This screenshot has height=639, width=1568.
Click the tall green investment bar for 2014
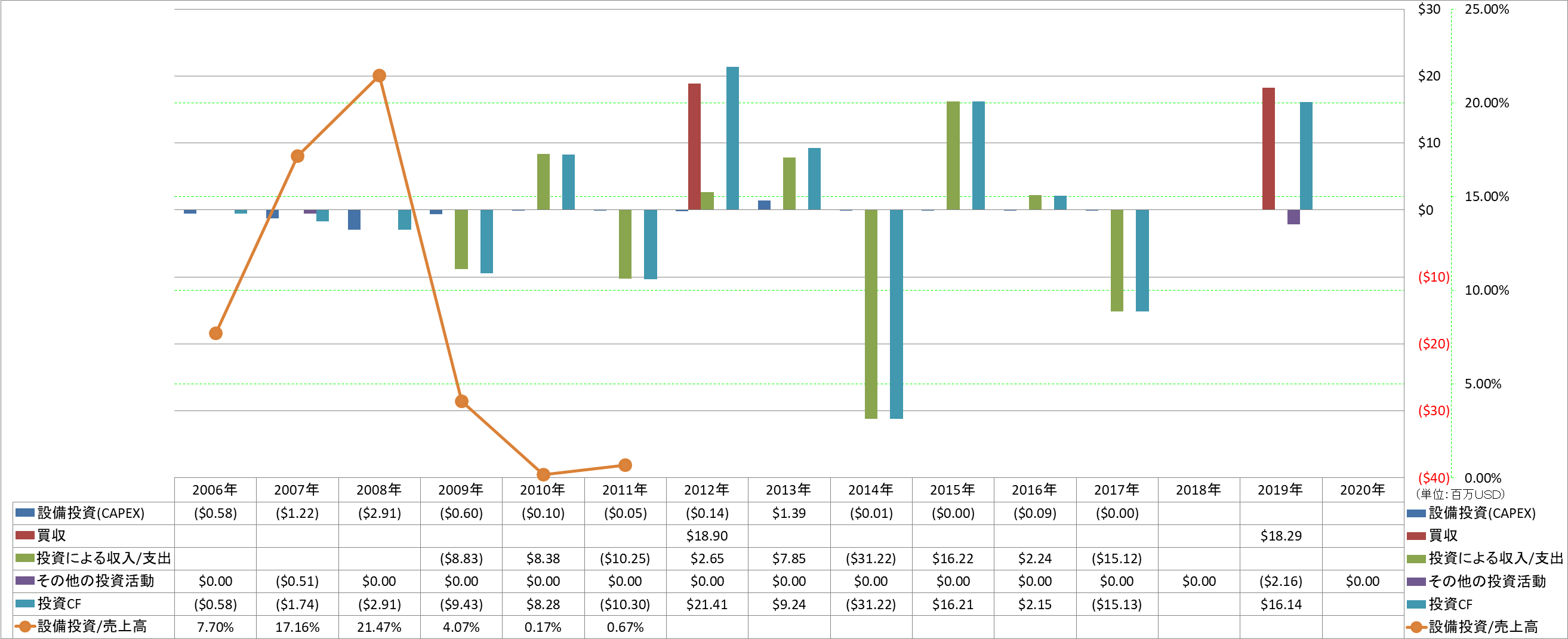pos(871,314)
